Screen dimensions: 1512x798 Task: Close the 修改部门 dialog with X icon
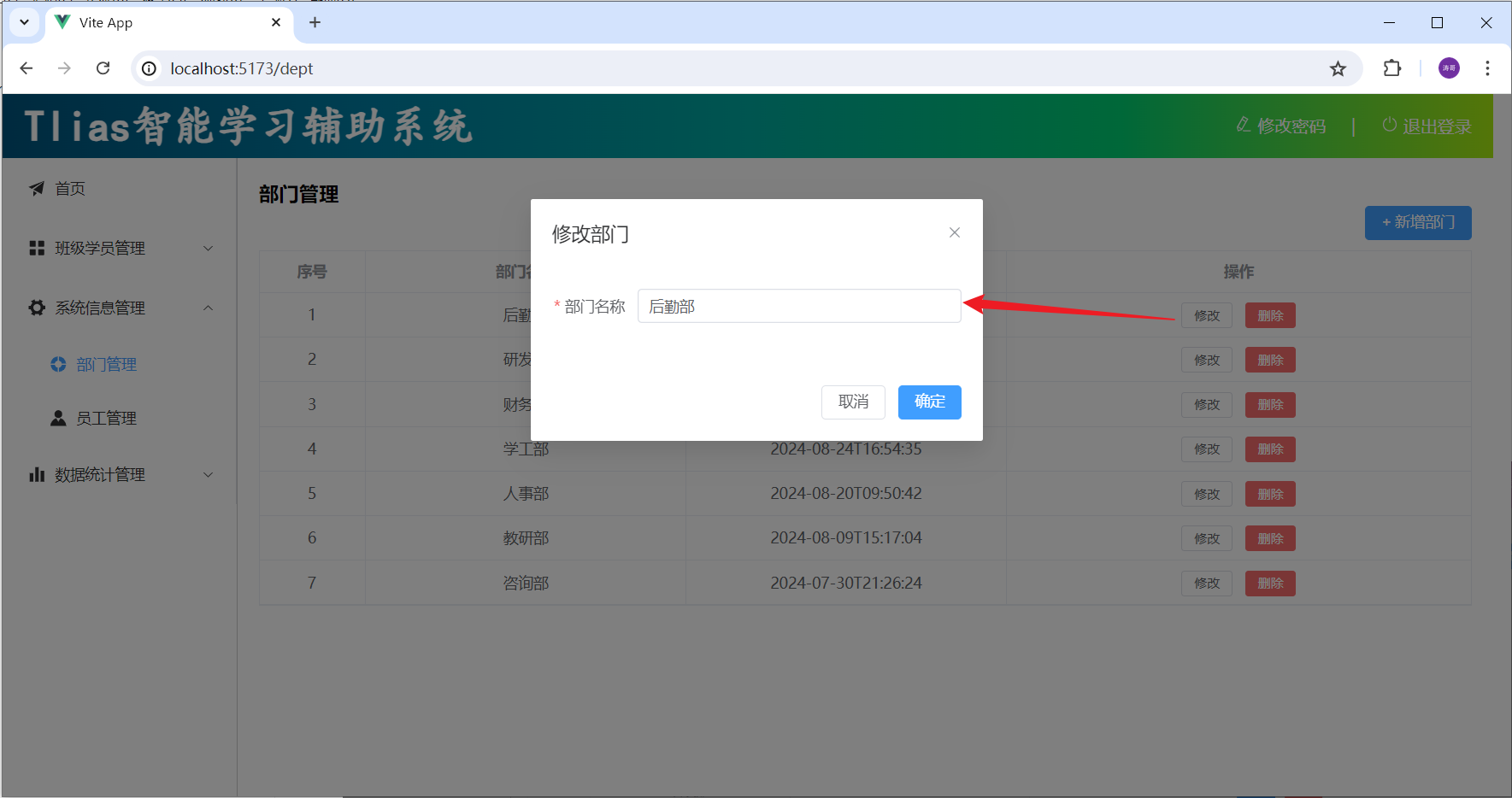pos(955,232)
